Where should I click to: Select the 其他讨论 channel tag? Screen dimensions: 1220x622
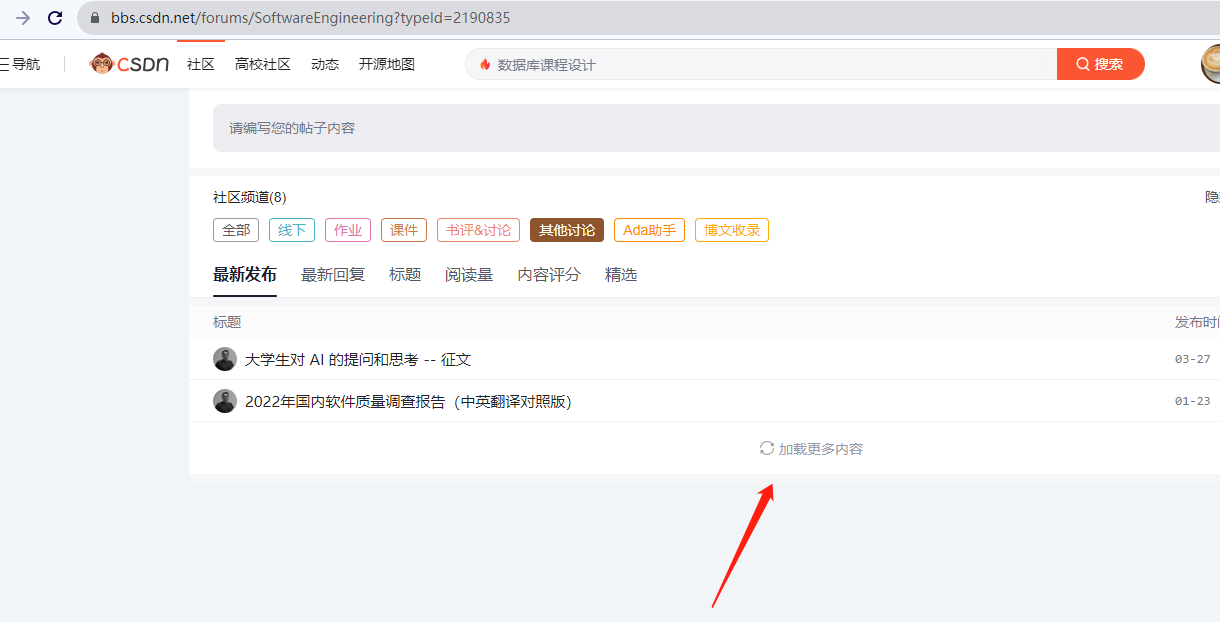tap(567, 230)
